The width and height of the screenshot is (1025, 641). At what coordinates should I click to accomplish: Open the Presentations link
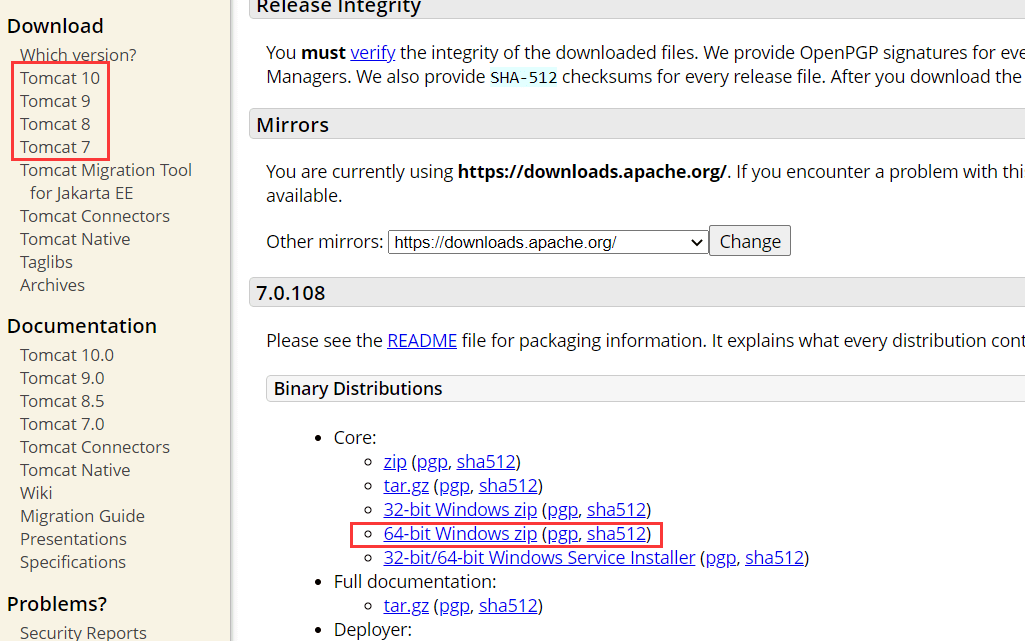tap(73, 539)
